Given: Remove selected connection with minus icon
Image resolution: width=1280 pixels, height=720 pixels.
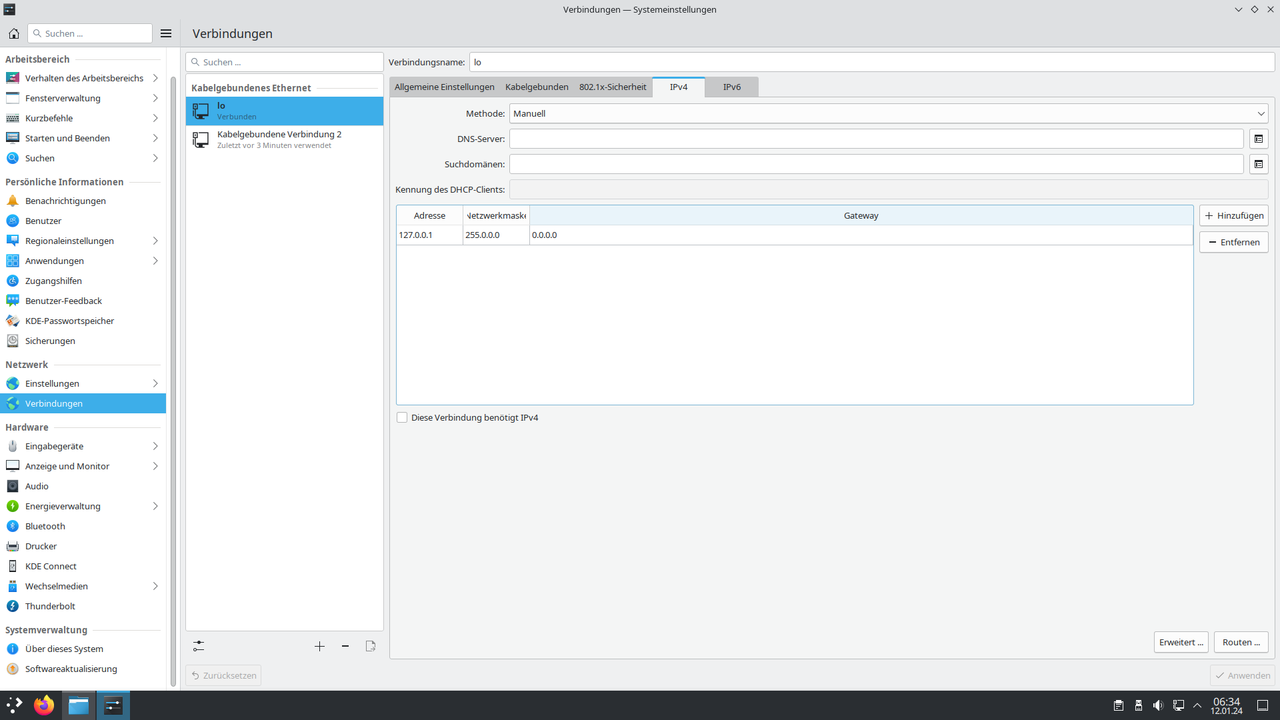Looking at the screenshot, I should [345, 646].
